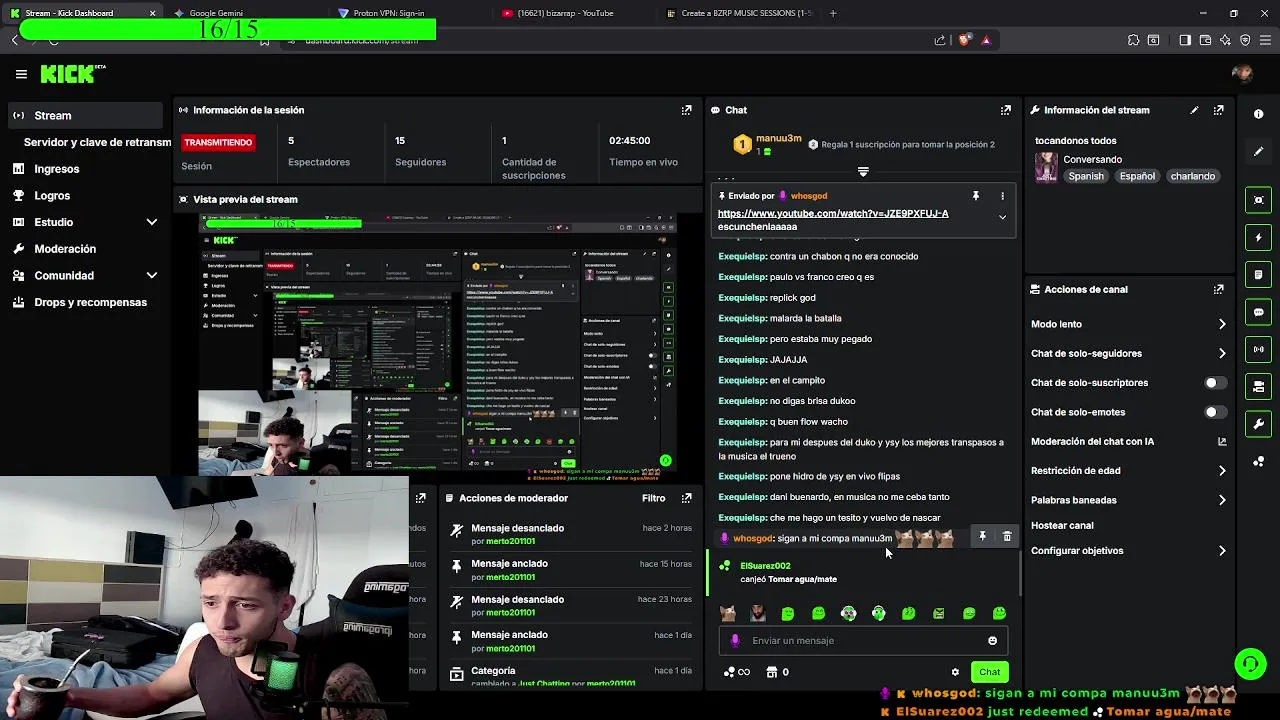Open the gift shop icon below the chat
This screenshot has height=720, width=1280.
pyautogui.click(x=771, y=672)
